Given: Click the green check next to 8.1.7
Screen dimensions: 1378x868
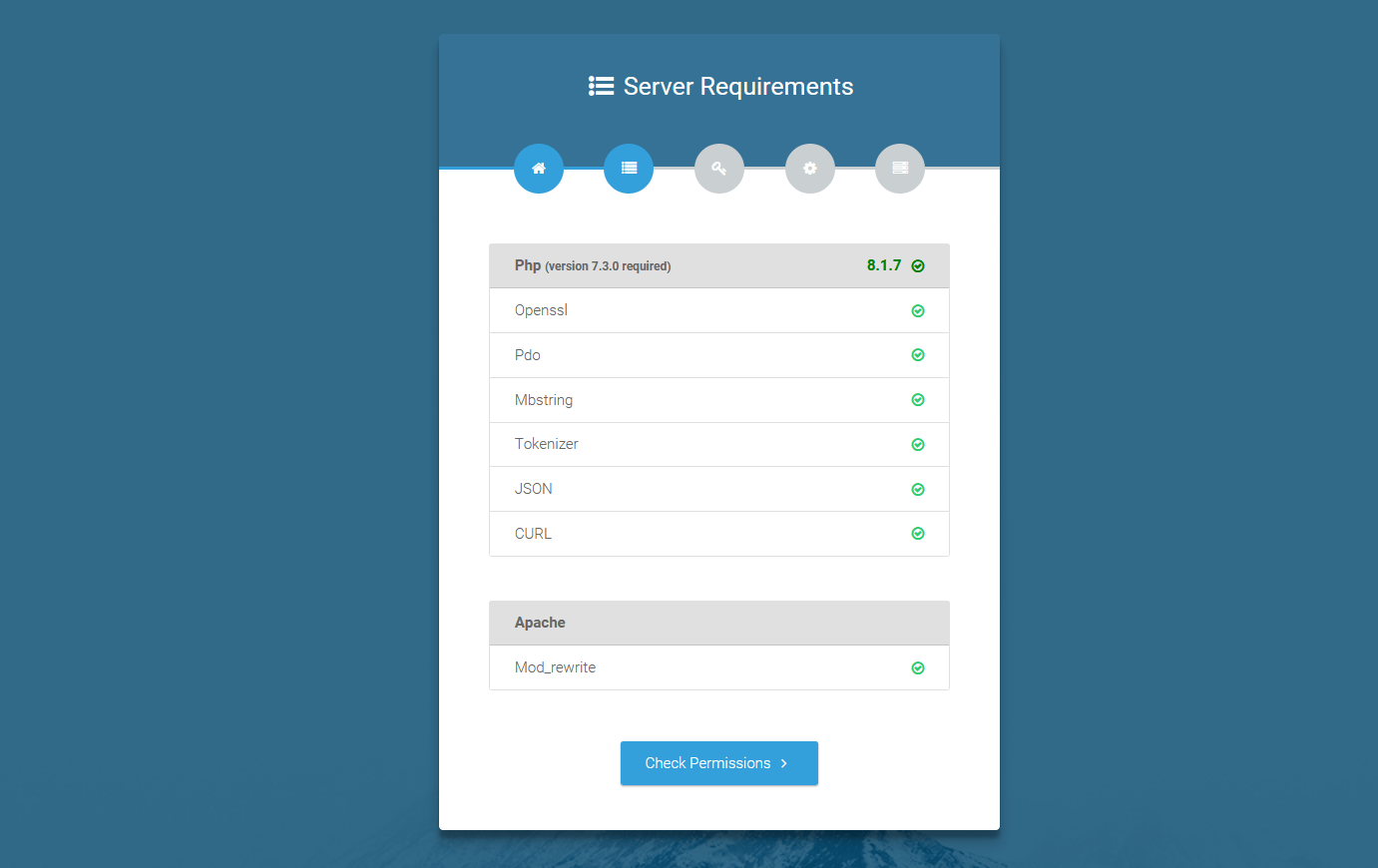Looking at the screenshot, I should coord(918,266).
